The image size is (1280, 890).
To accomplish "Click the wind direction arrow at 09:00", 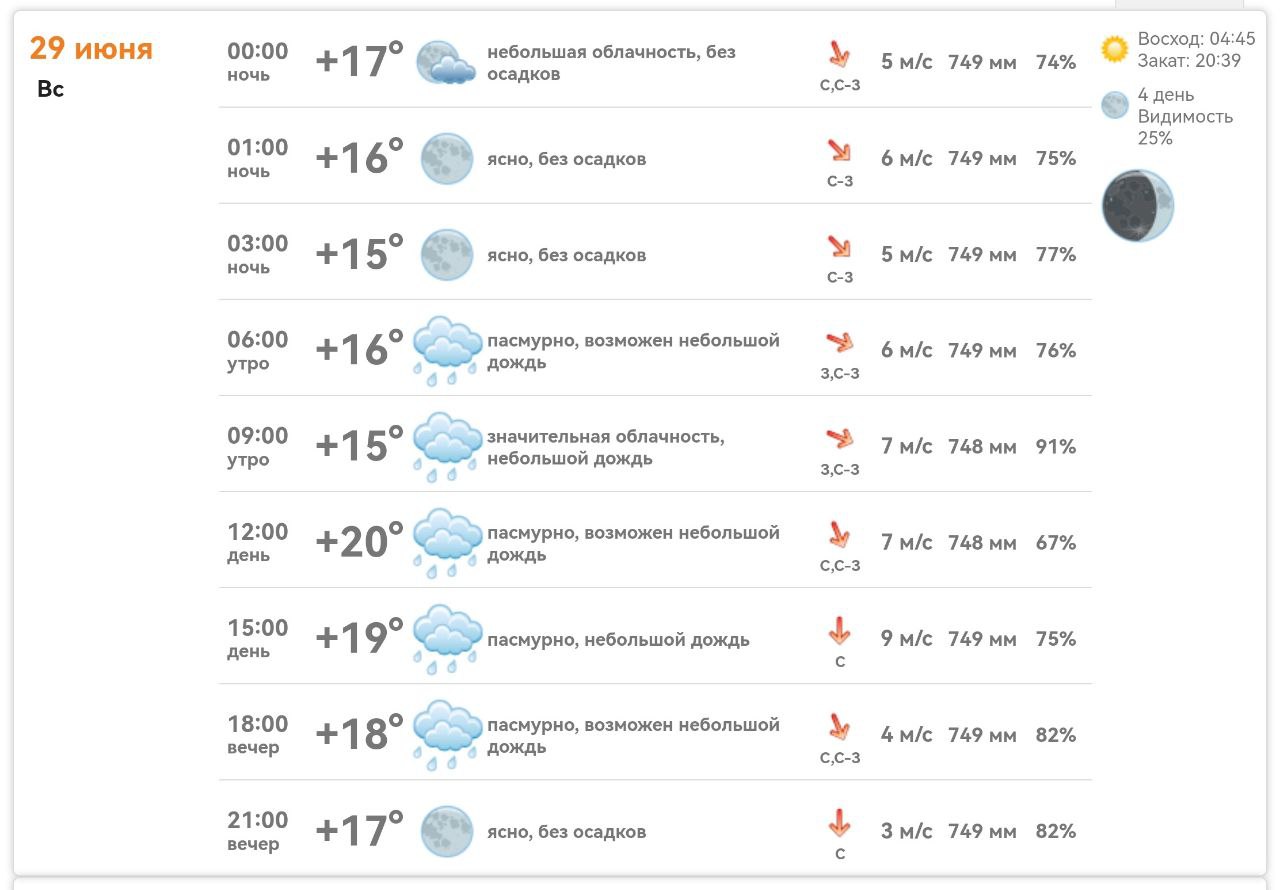I will point(840,438).
